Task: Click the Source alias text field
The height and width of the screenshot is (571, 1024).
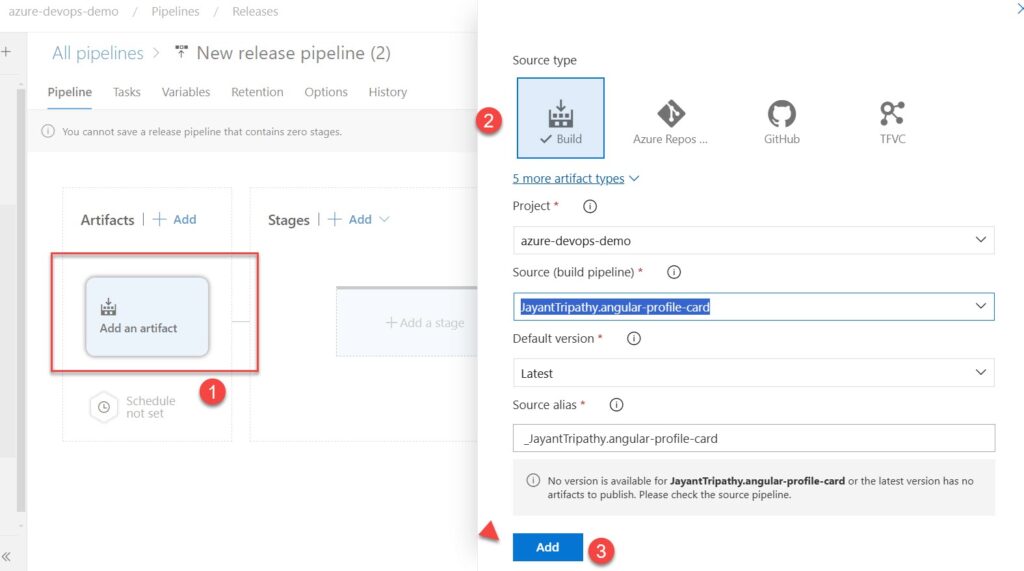Action: click(x=754, y=438)
